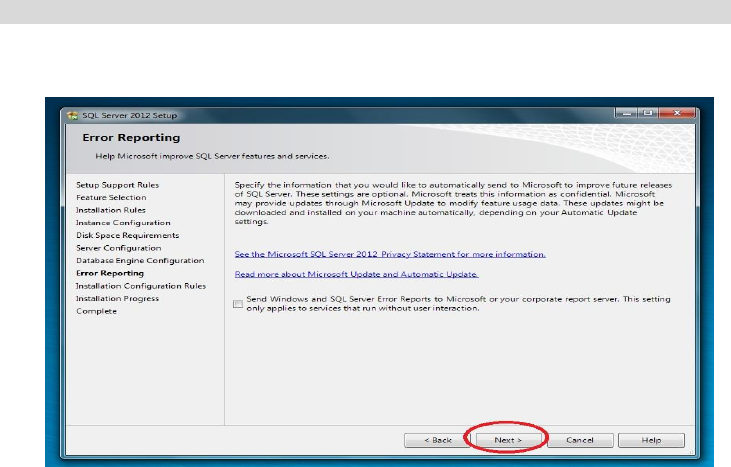Select the bold Error Reporting step
Screen dimensions: 731x467
point(110,273)
